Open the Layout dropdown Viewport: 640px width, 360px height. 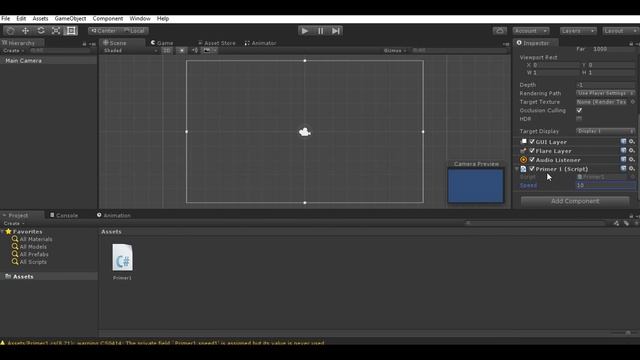[x=620, y=31]
